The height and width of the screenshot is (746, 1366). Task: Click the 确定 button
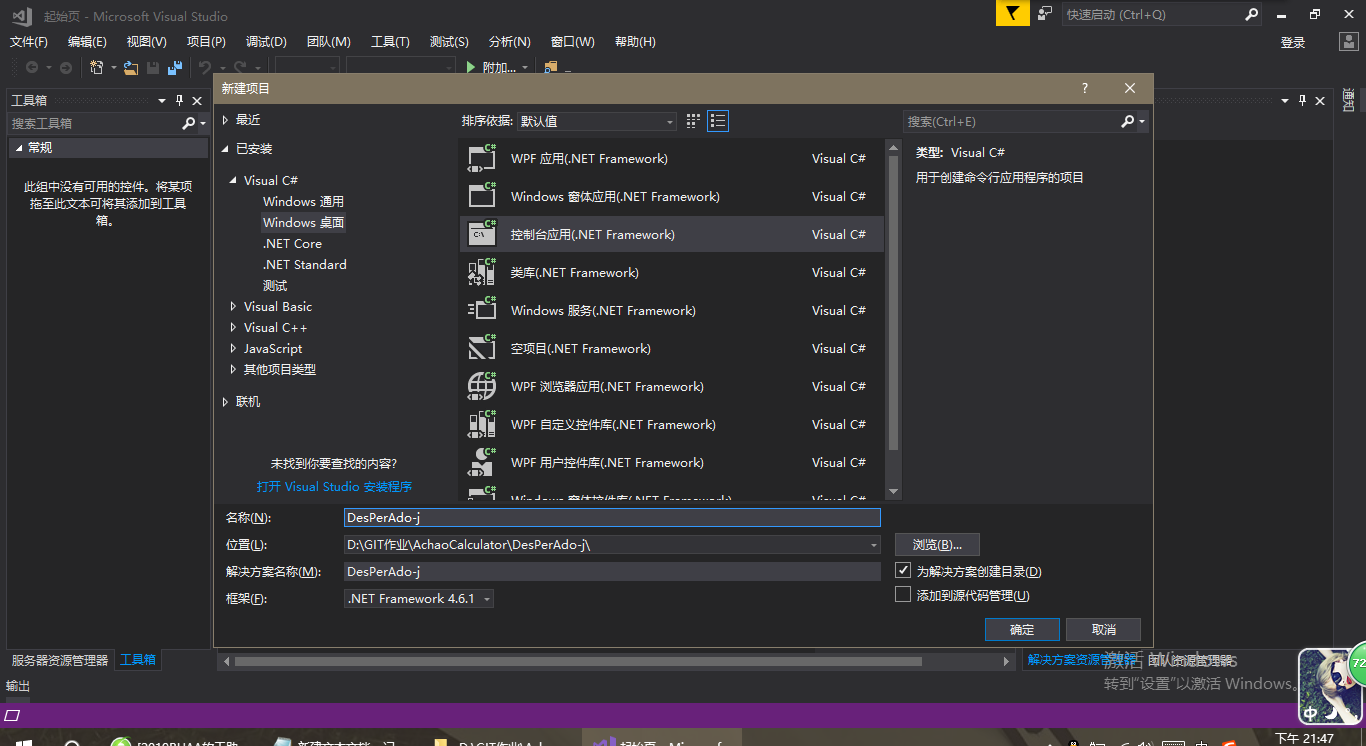[x=1022, y=629]
